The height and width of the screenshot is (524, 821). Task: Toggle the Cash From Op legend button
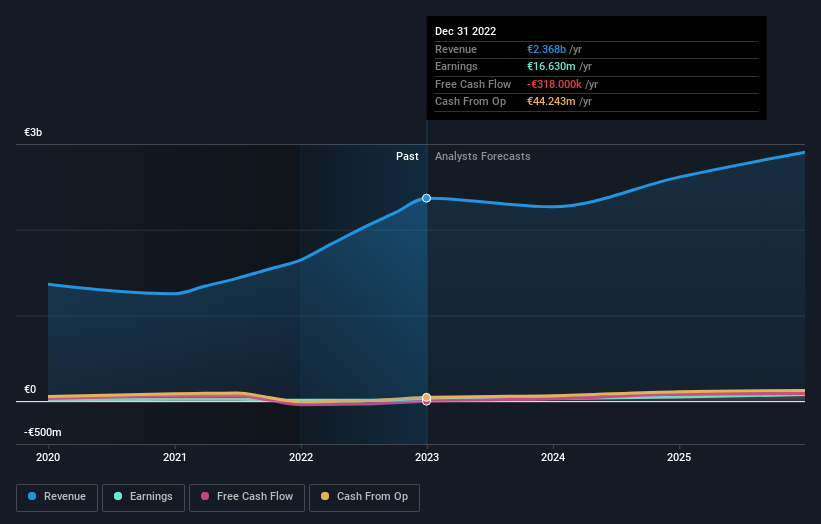pyautogui.click(x=364, y=497)
